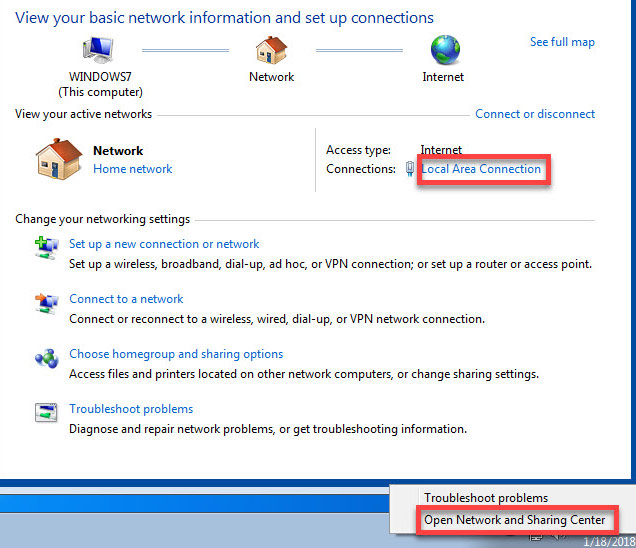Viewport: 636px width, 548px height.
Task: Click the Connections: label
Action: click(361, 169)
